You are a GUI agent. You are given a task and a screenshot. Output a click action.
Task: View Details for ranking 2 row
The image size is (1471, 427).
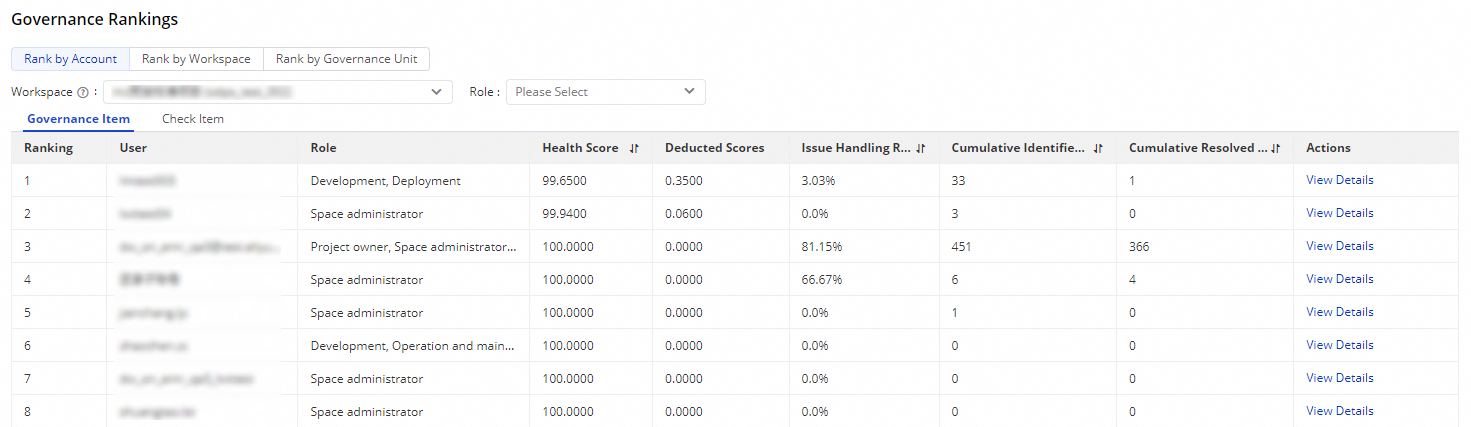pos(1340,213)
